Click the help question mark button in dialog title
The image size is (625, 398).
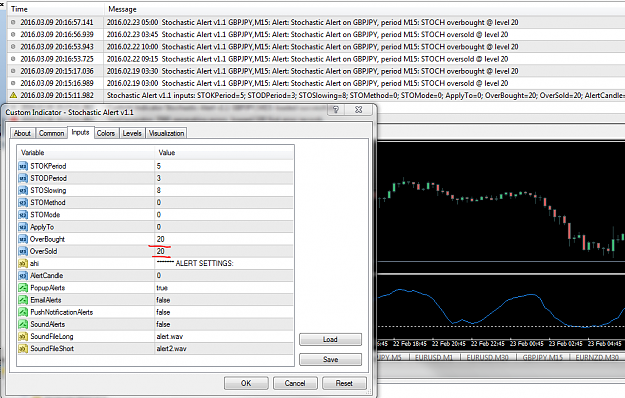[x=336, y=110]
